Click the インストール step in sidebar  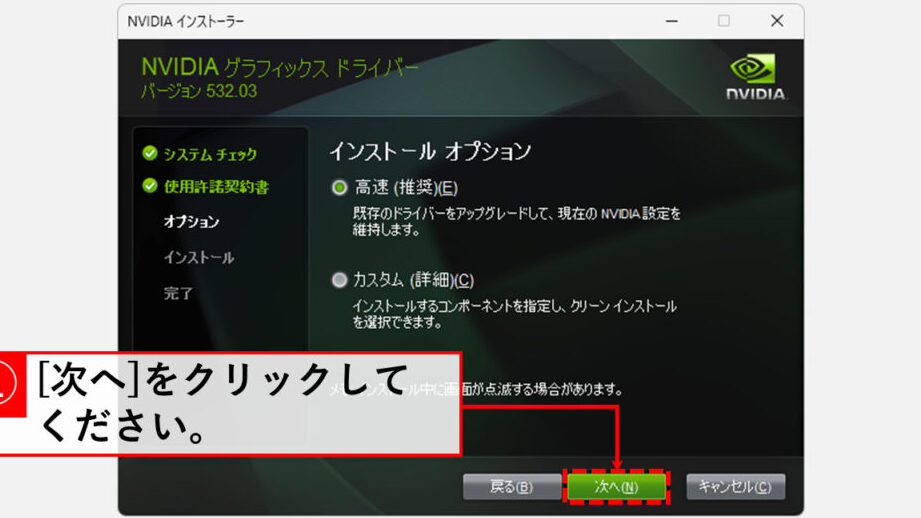(x=199, y=257)
